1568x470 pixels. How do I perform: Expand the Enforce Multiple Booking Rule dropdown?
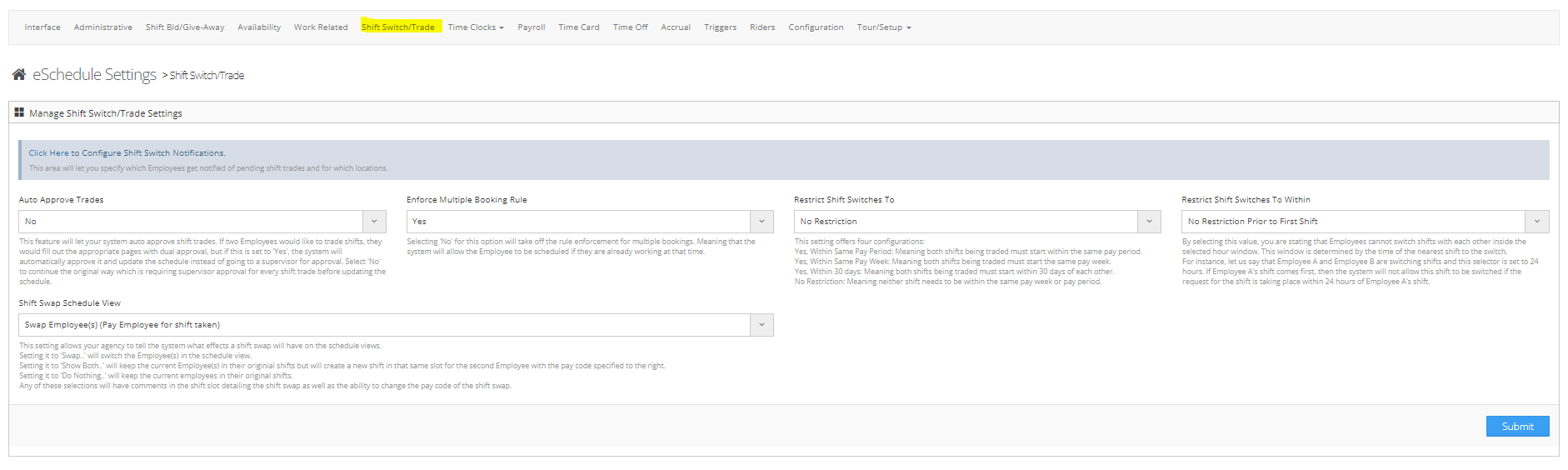tap(589, 222)
